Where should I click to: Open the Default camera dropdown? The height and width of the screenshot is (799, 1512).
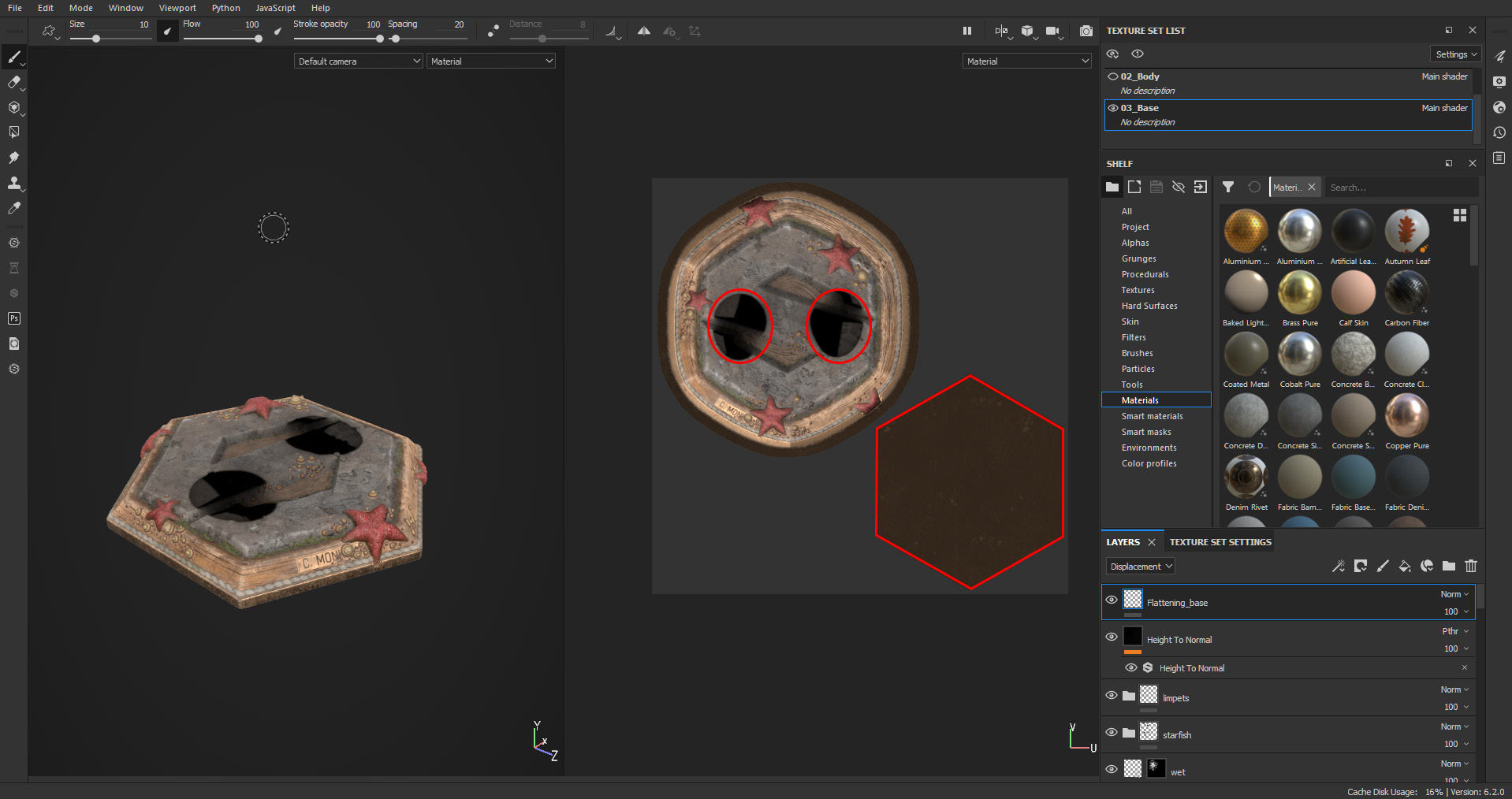pos(358,61)
